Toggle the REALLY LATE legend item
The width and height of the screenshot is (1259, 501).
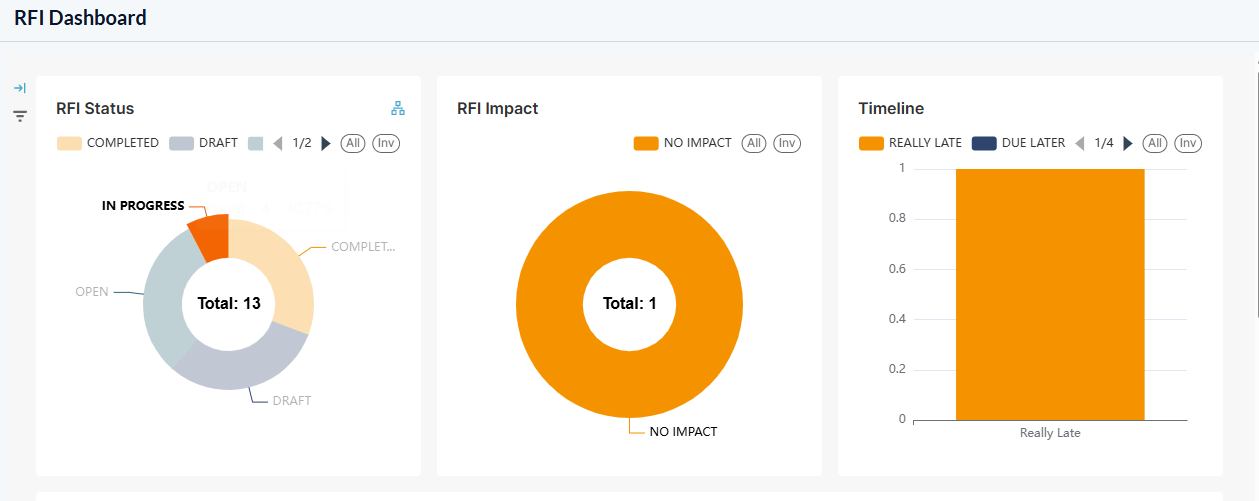910,143
